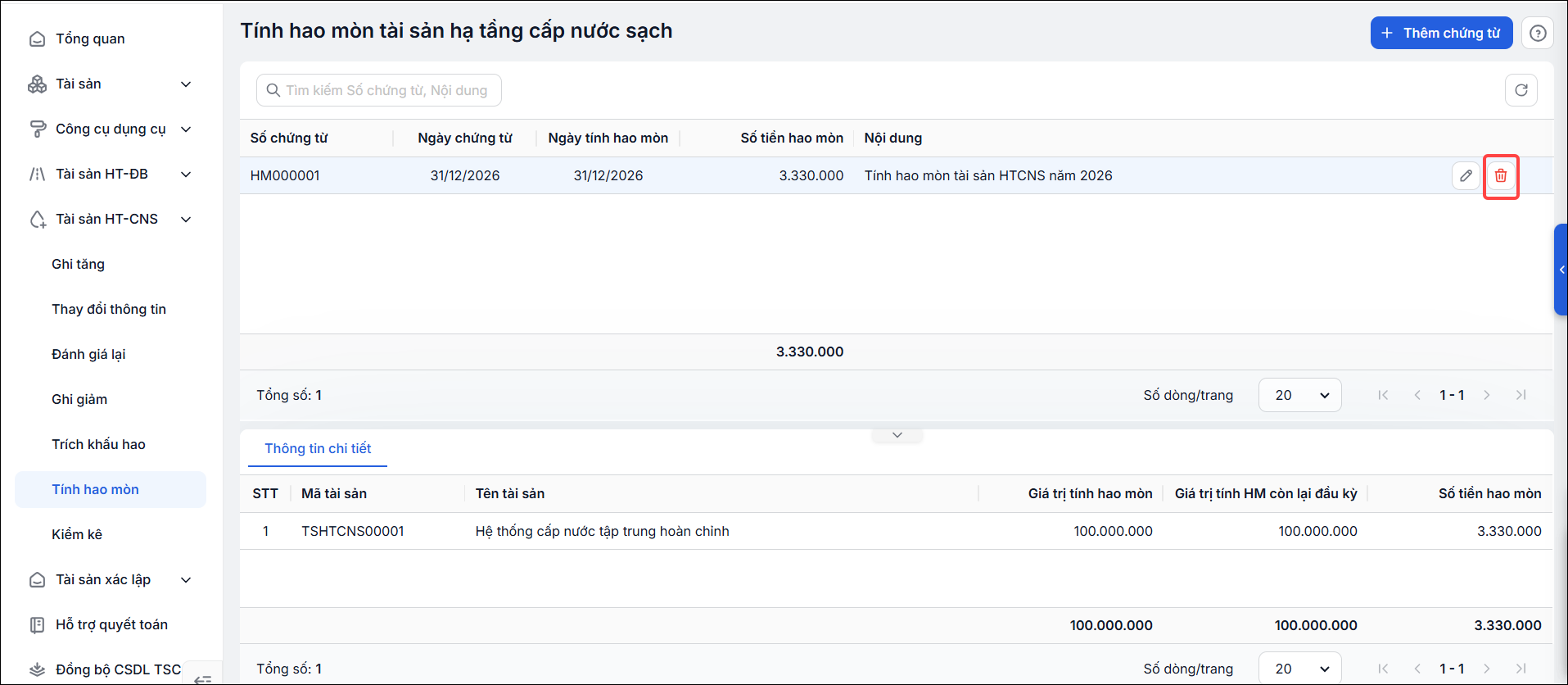
Task: Click the Đồng bộ CSDL TSC icon
Action: click(37, 670)
